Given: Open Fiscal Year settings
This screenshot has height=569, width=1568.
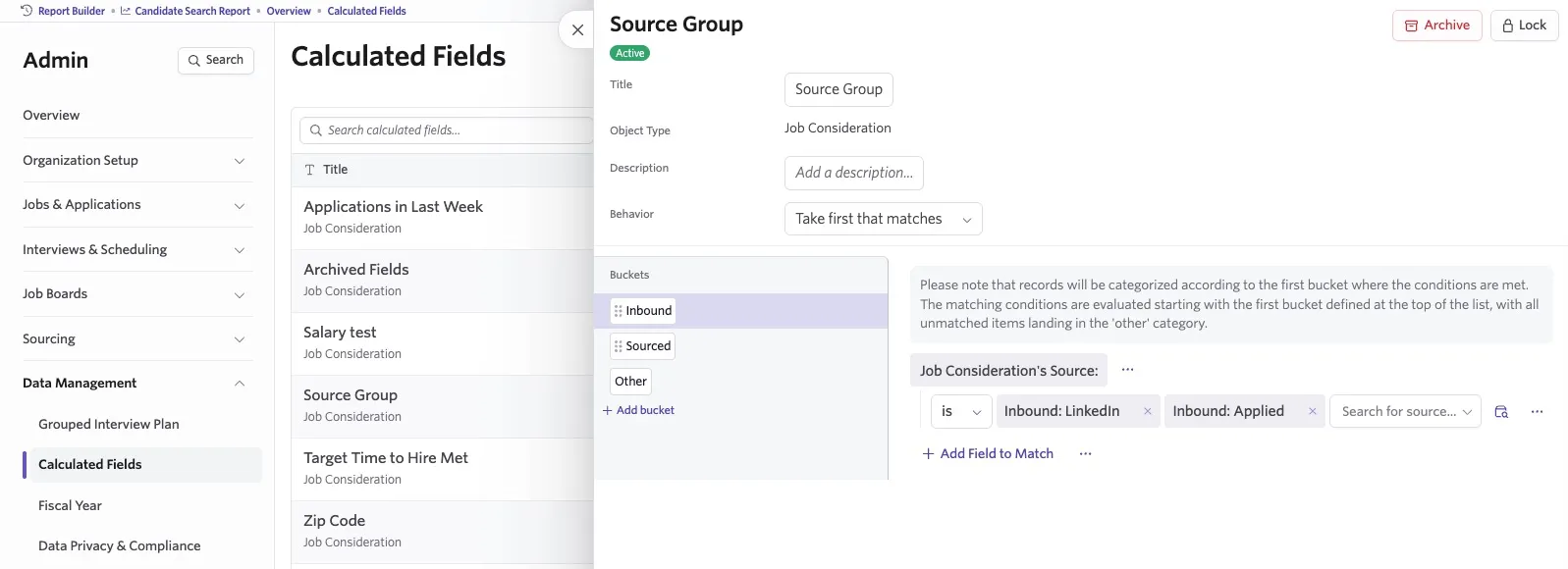Looking at the screenshot, I should [x=70, y=505].
